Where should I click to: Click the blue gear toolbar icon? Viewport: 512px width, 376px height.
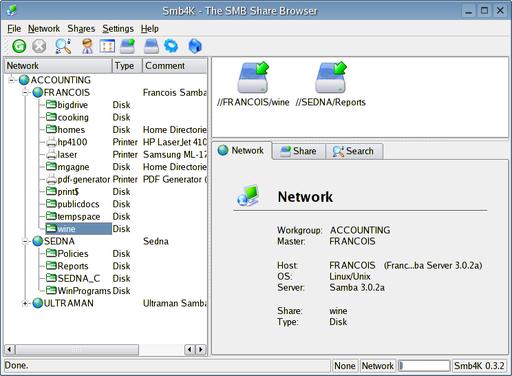point(171,46)
